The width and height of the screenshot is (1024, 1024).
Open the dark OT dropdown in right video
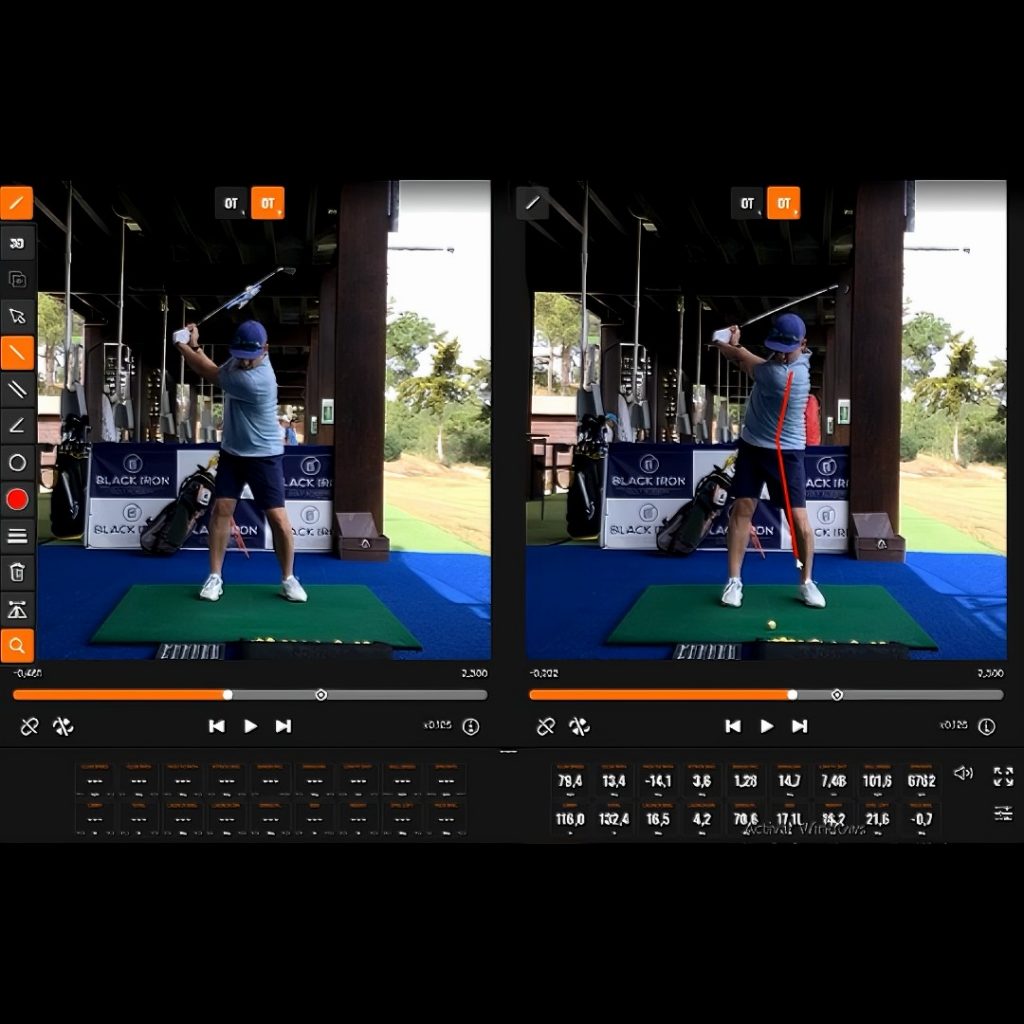coord(747,203)
